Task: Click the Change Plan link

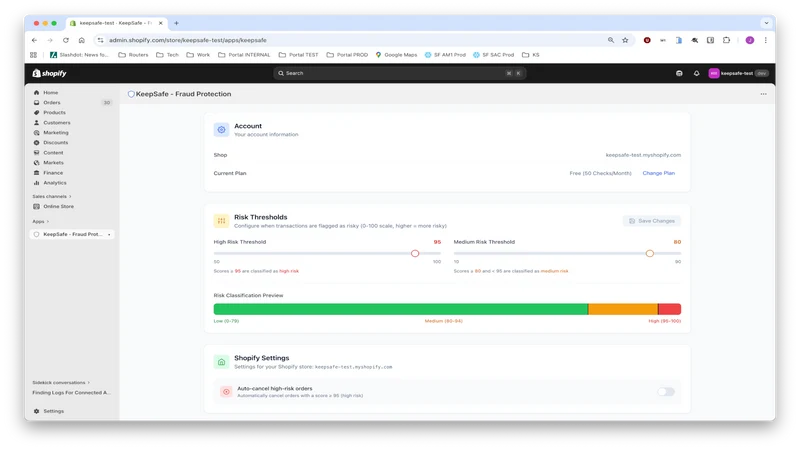Action: [x=658, y=173]
